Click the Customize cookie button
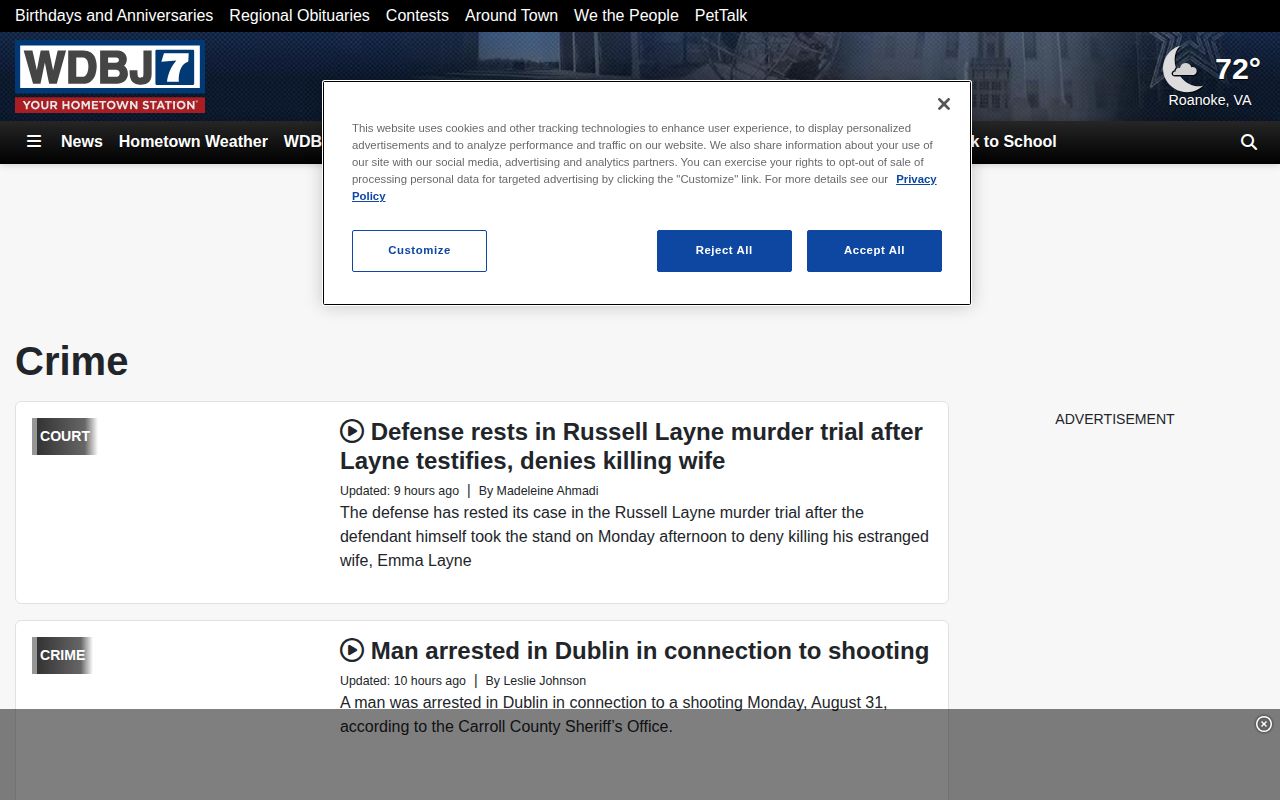Image resolution: width=1280 pixels, height=800 pixels. 419,251
